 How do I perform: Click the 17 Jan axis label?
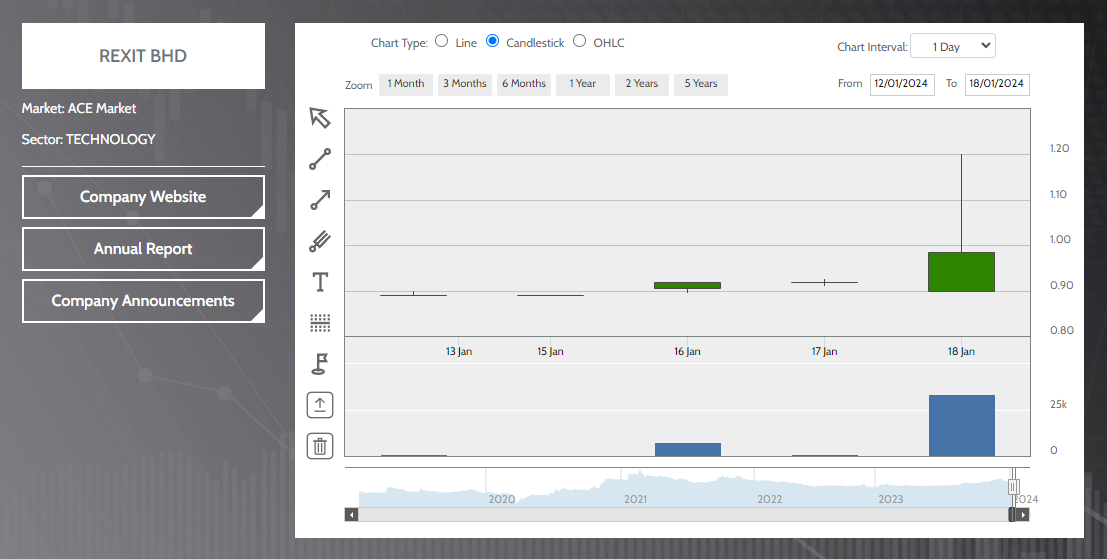tap(825, 351)
